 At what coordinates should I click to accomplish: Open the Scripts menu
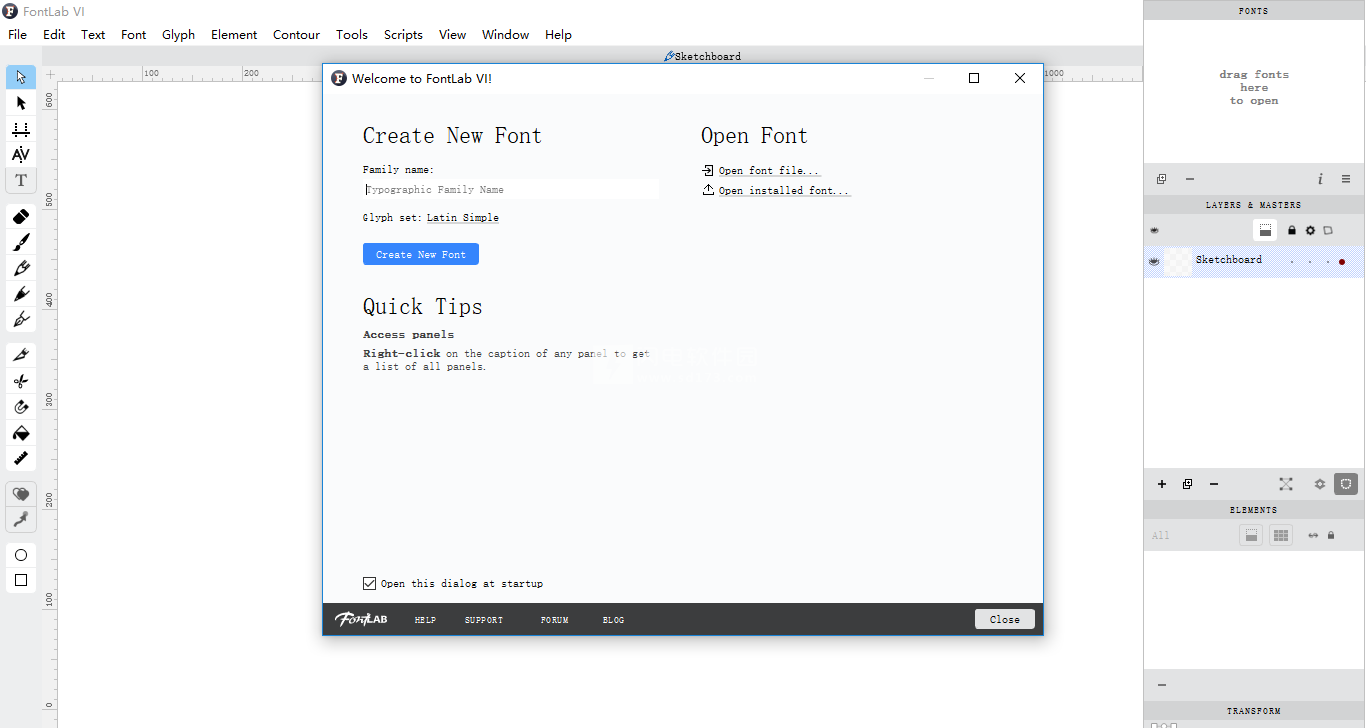(403, 35)
